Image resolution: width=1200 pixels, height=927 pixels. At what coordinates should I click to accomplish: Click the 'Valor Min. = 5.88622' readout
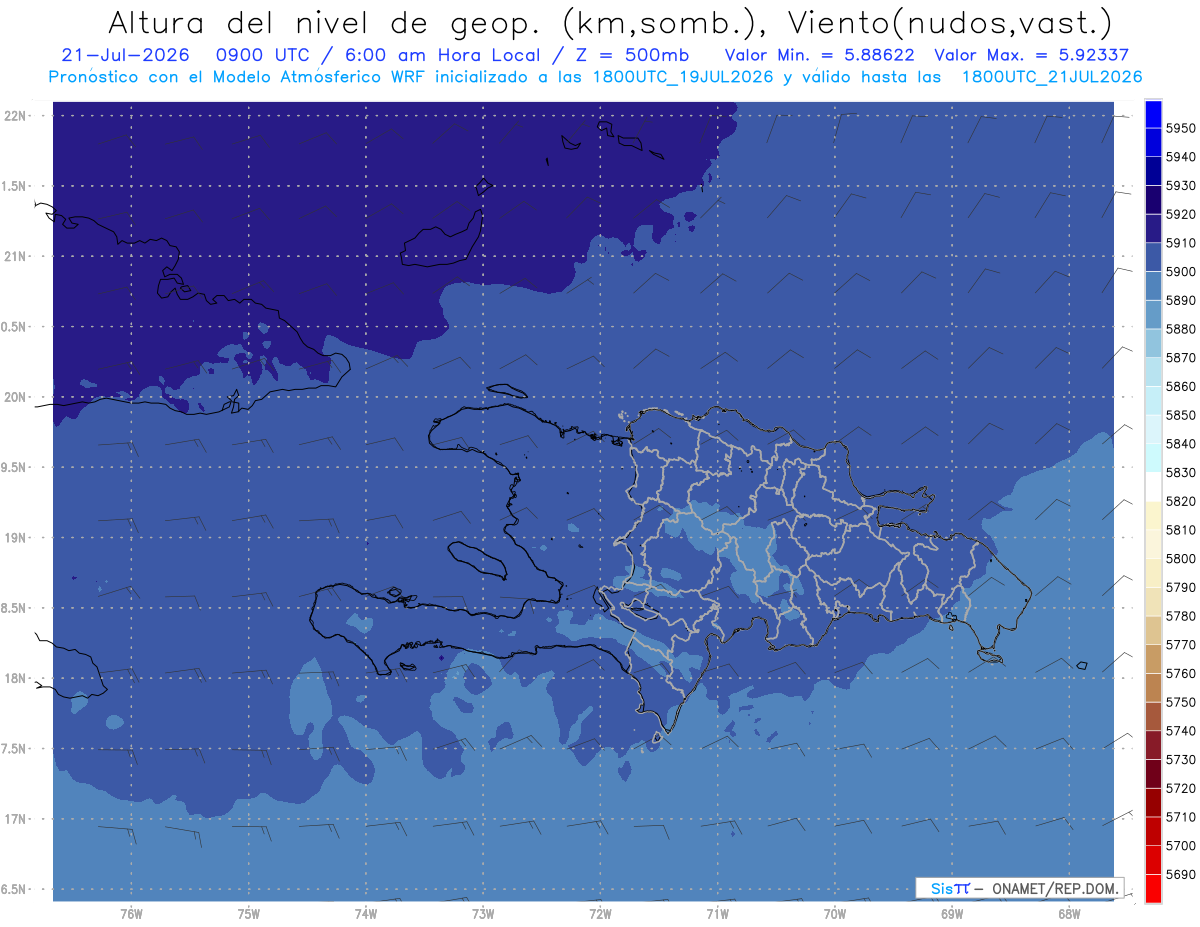click(820, 55)
